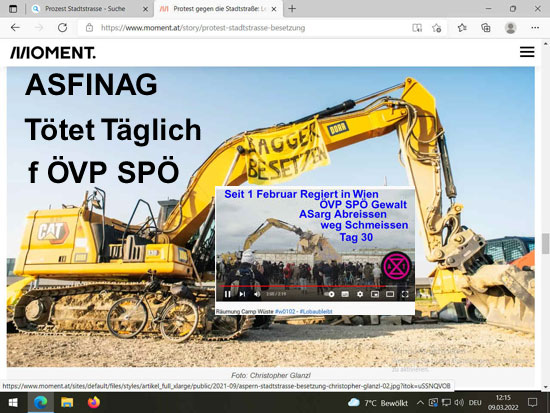This screenshot has width=550, height=413.
Task: Open the browser profile menu
Action: coord(510,28)
